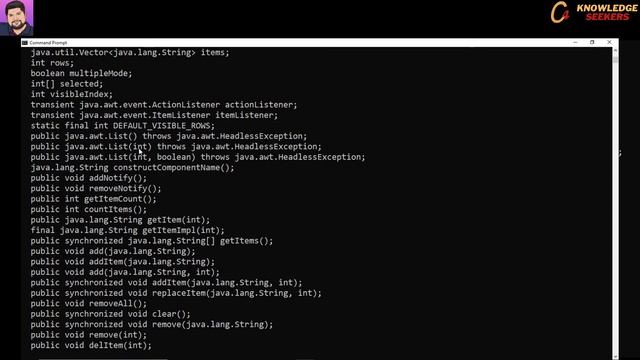This screenshot has height=360, width=640.
Task: Click the scrollbar down arrow
Action: 615,356
